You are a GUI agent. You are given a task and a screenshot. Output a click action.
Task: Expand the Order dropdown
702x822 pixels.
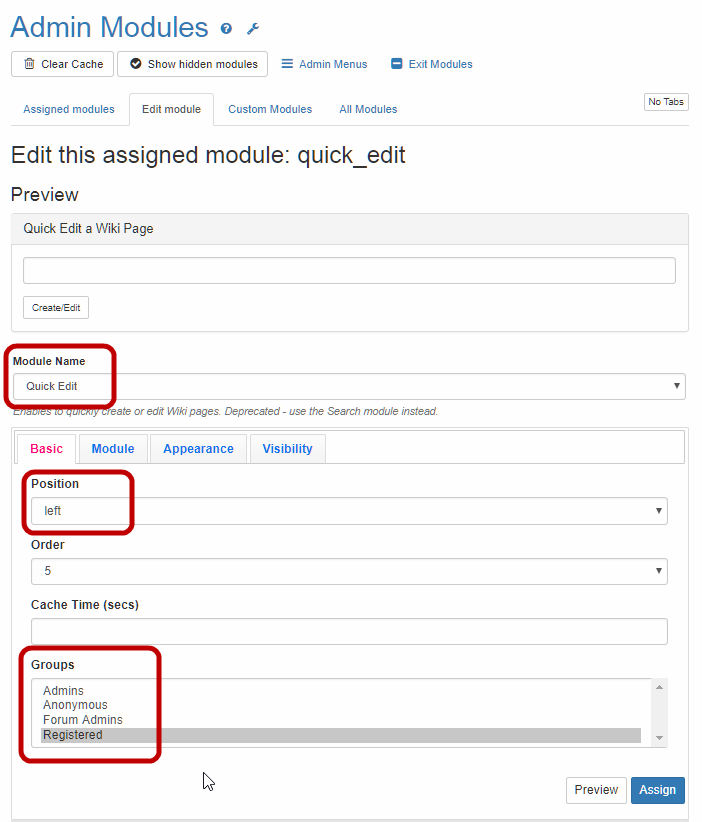349,571
